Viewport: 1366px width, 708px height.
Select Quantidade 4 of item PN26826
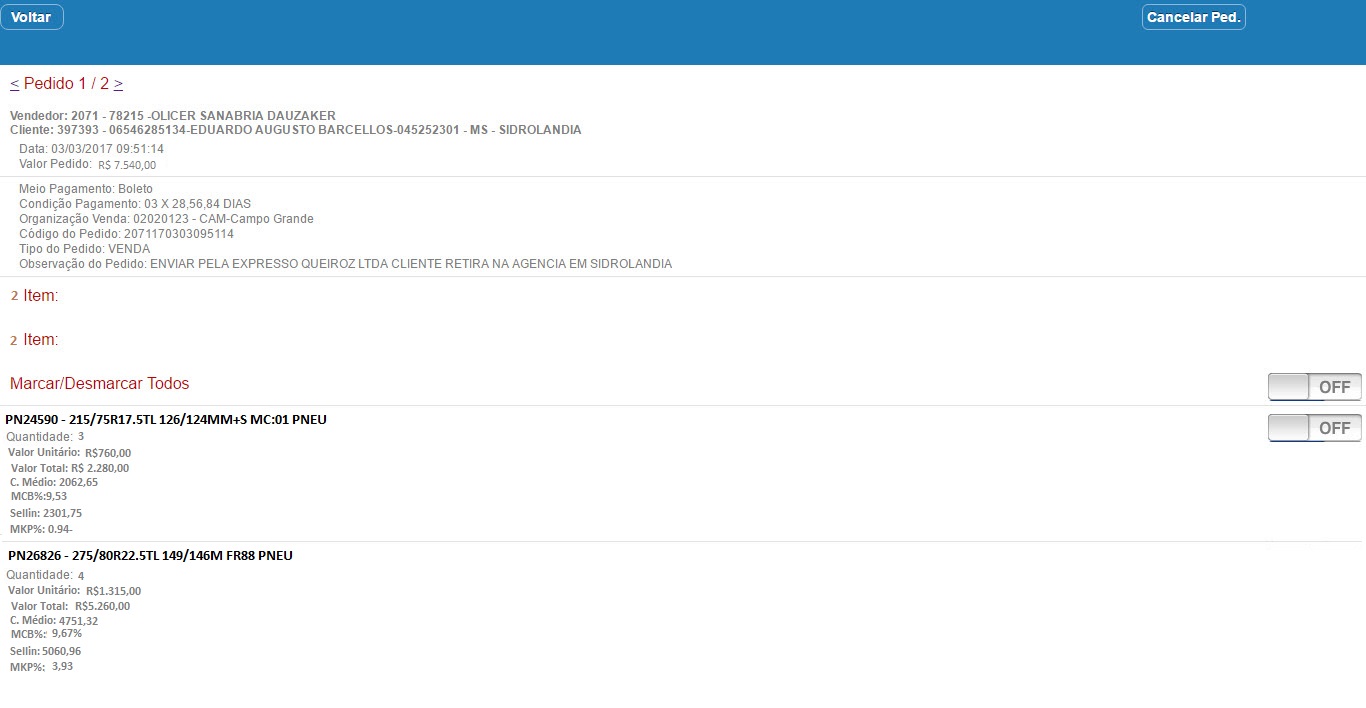(x=45, y=575)
